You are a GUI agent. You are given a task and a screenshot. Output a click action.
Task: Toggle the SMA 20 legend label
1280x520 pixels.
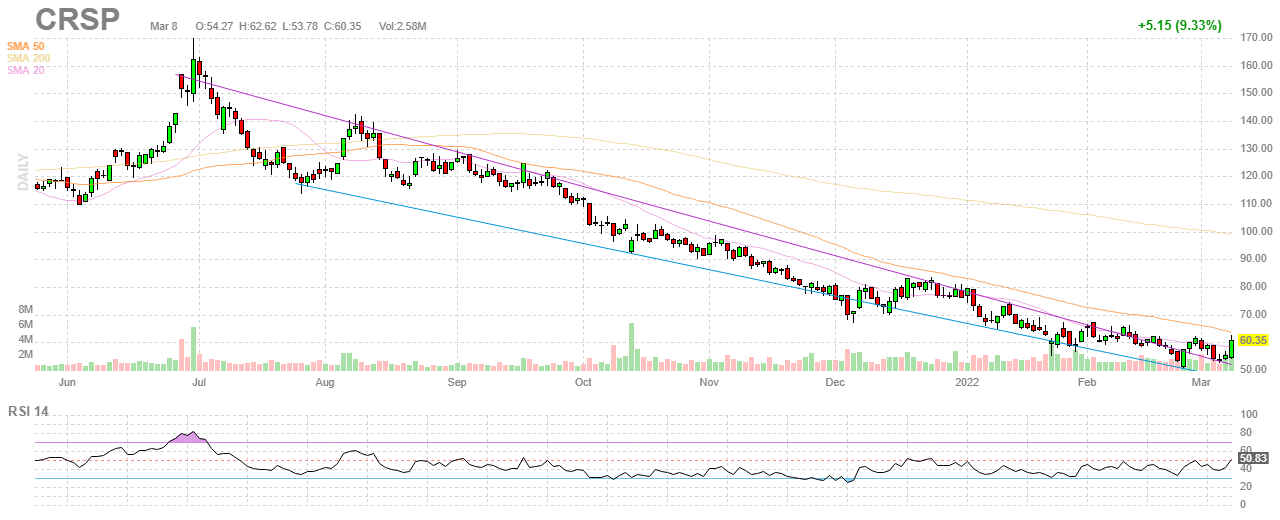pyautogui.click(x=25, y=70)
